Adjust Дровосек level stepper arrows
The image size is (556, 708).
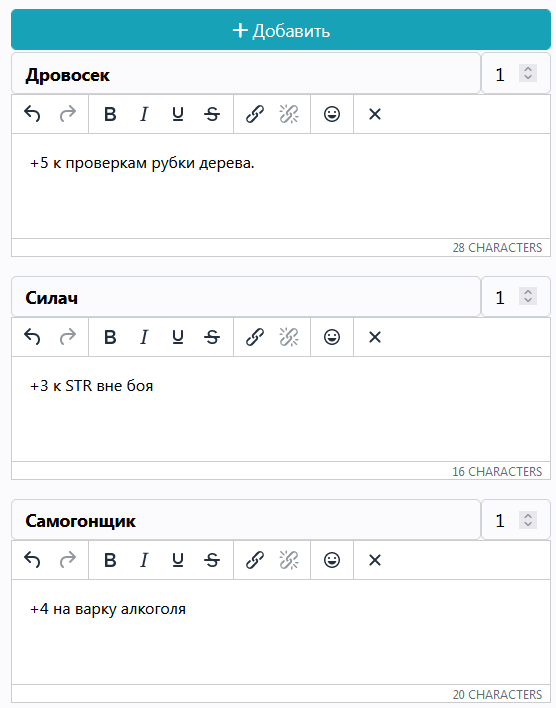528,73
